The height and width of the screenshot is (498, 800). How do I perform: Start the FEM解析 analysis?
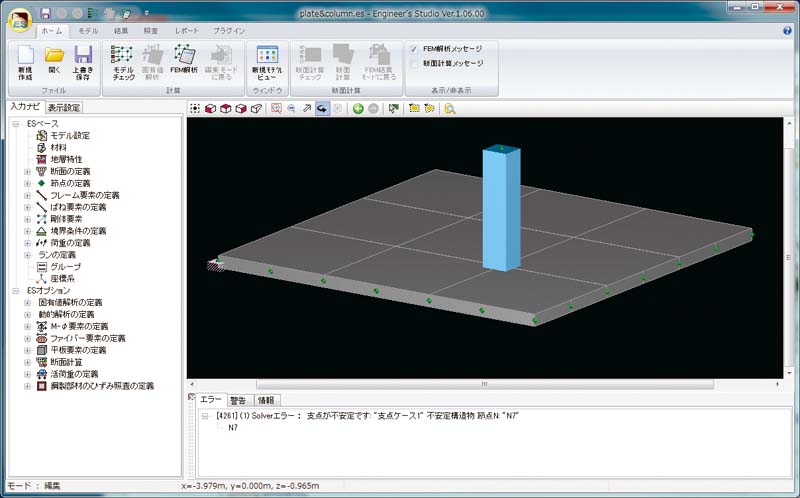click(184, 59)
